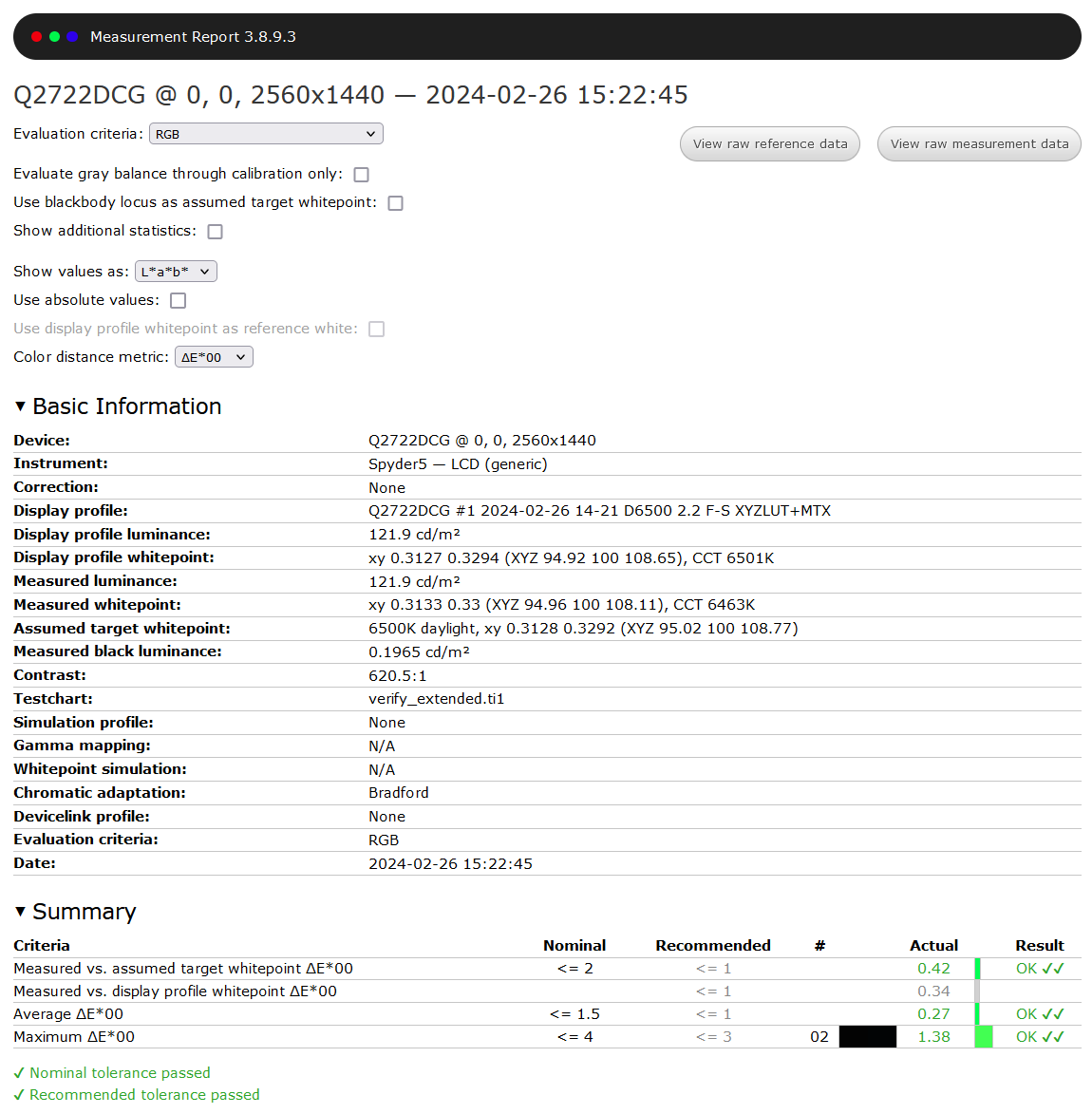The width and height of the screenshot is (1092, 1114).
Task: Click the Recommended column header
Action: [x=712, y=946]
